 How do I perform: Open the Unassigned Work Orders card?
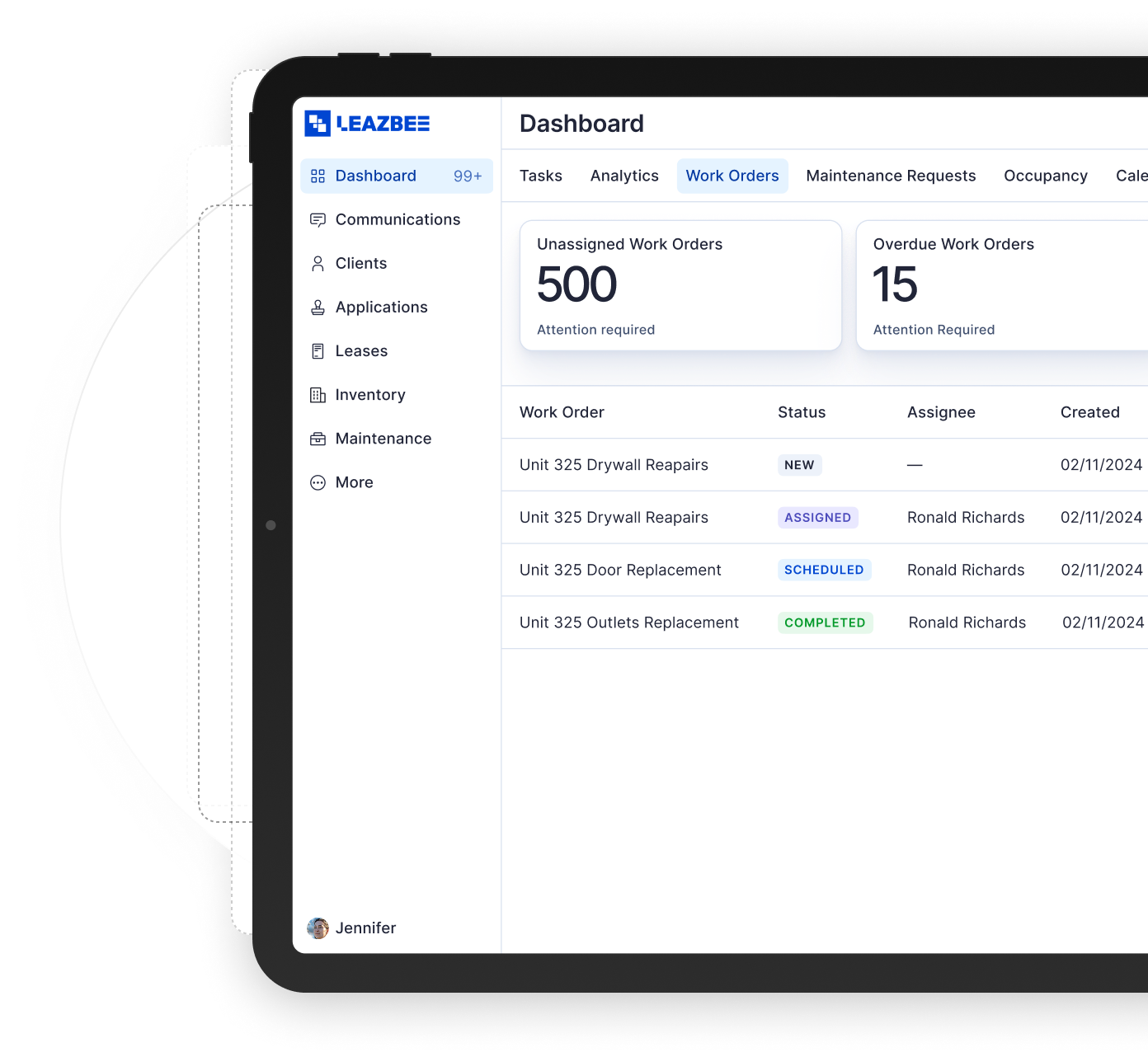680,284
